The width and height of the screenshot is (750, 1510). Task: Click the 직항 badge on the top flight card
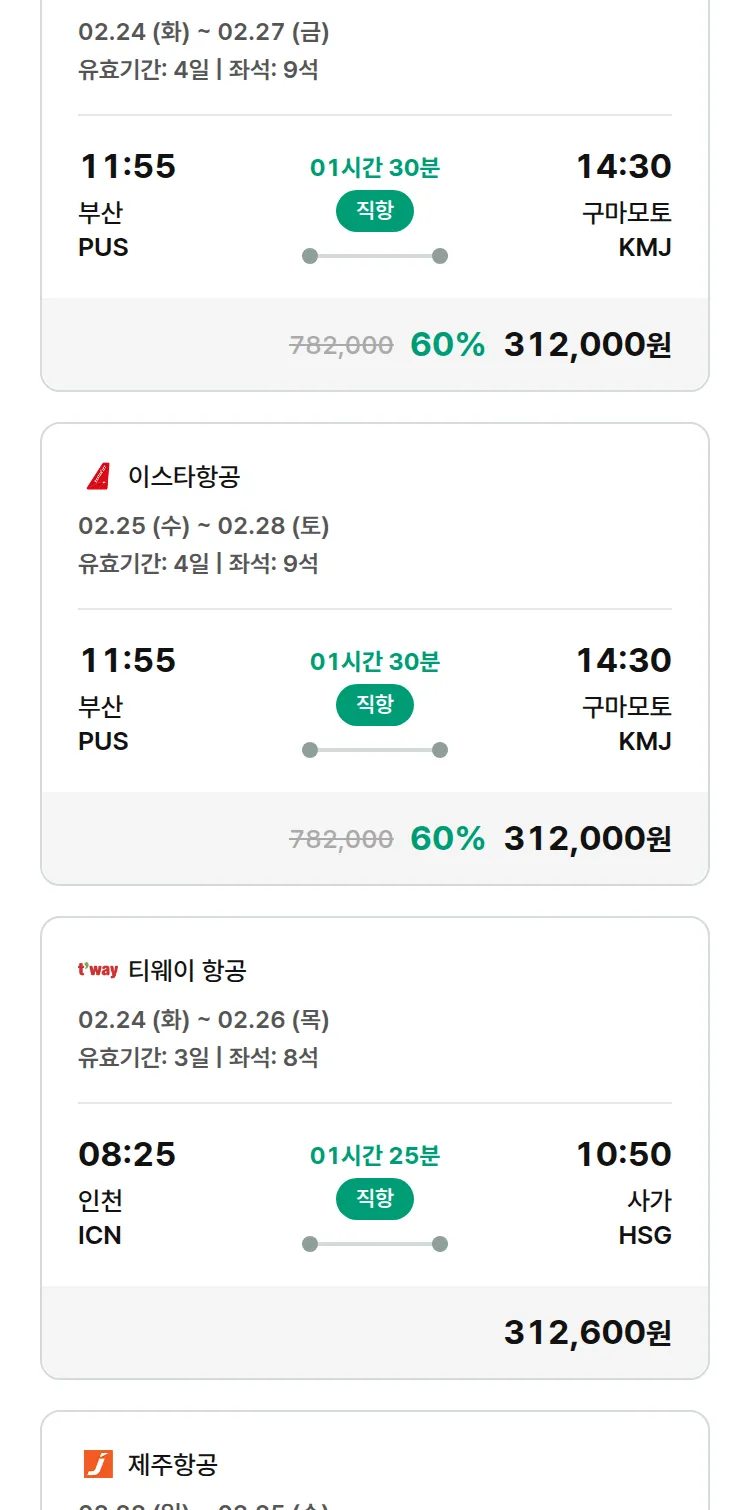374,211
